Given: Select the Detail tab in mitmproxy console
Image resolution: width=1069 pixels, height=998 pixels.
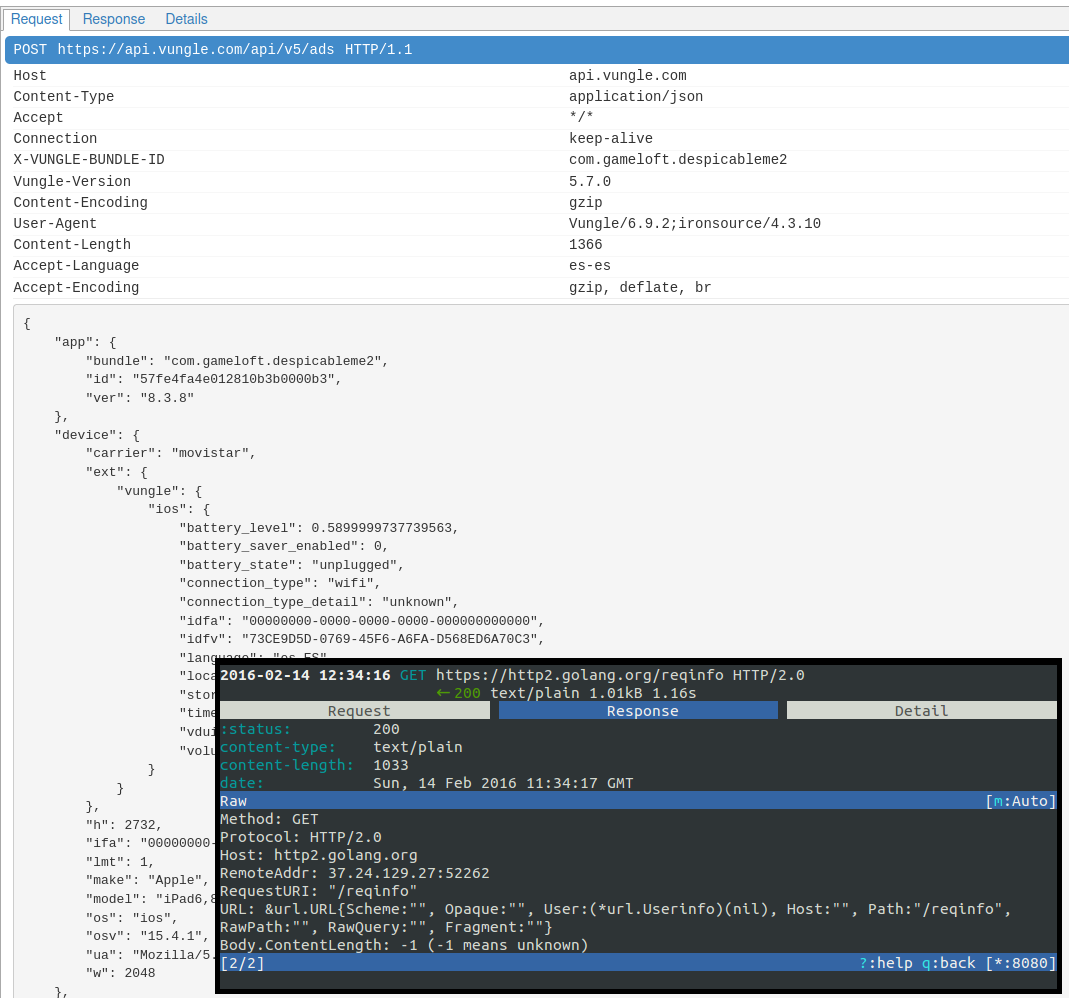Looking at the screenshot, I should [x=922, y=711].
